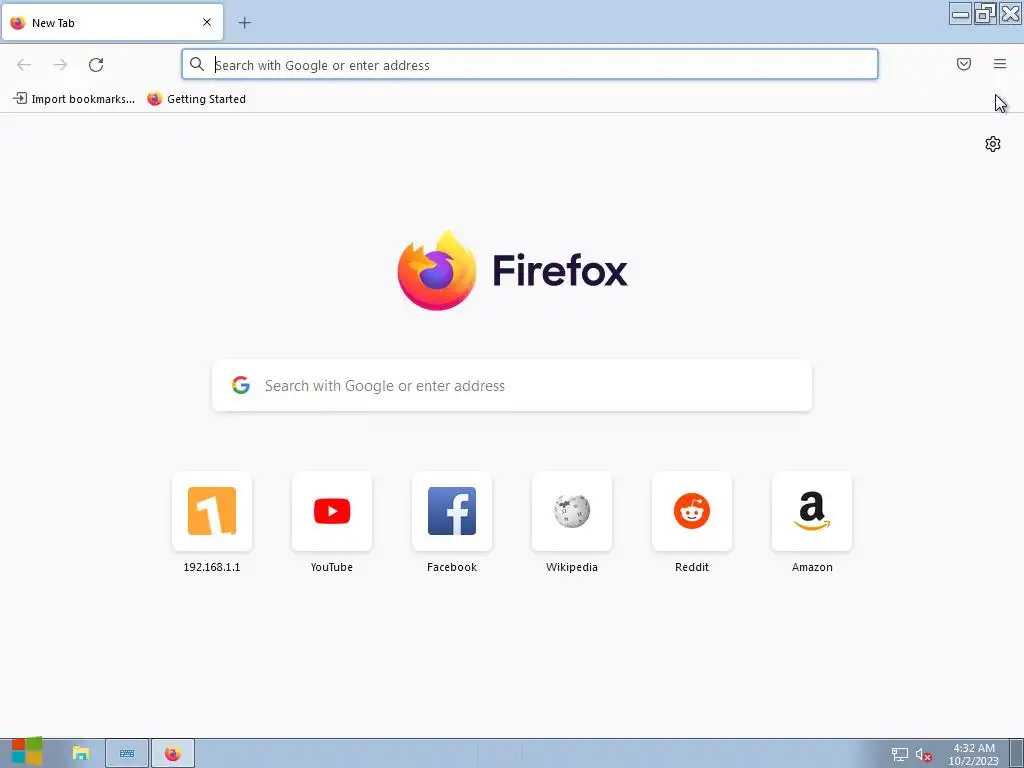Open the Reddit shortcut tile
Screen dimensions: 1024x768
coord(692,511)
